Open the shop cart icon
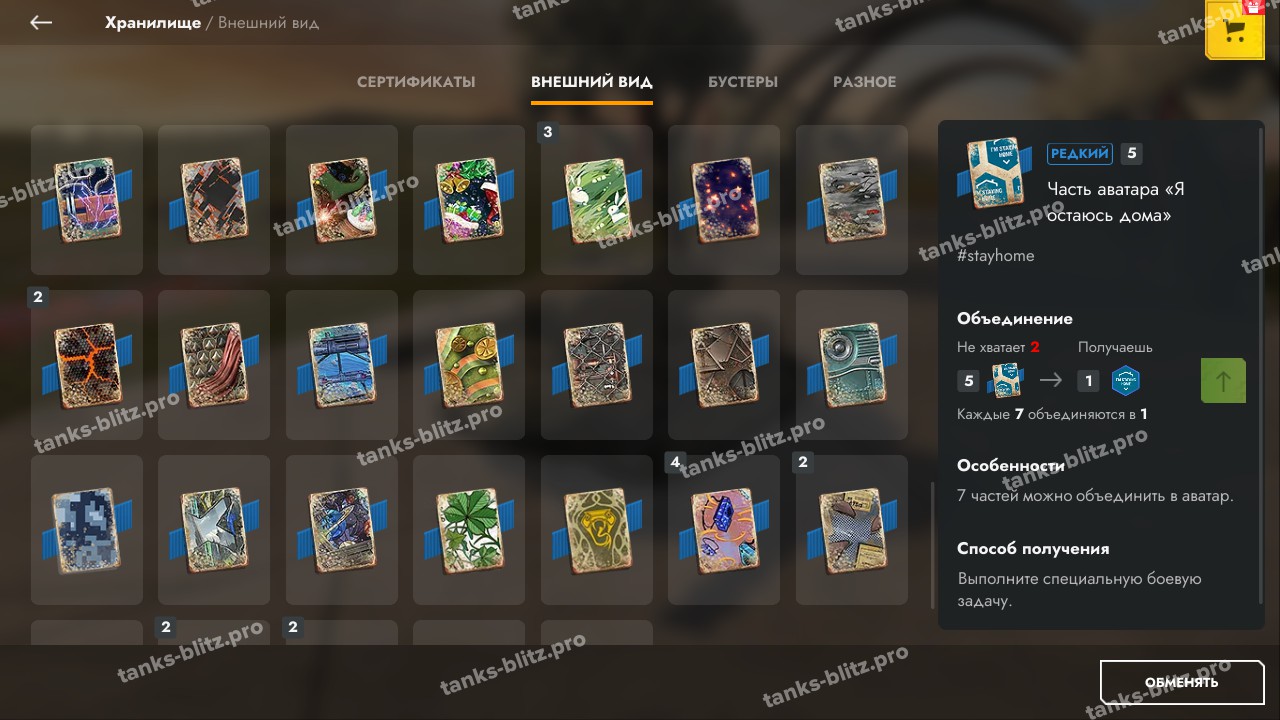 tap(1235, 30)
